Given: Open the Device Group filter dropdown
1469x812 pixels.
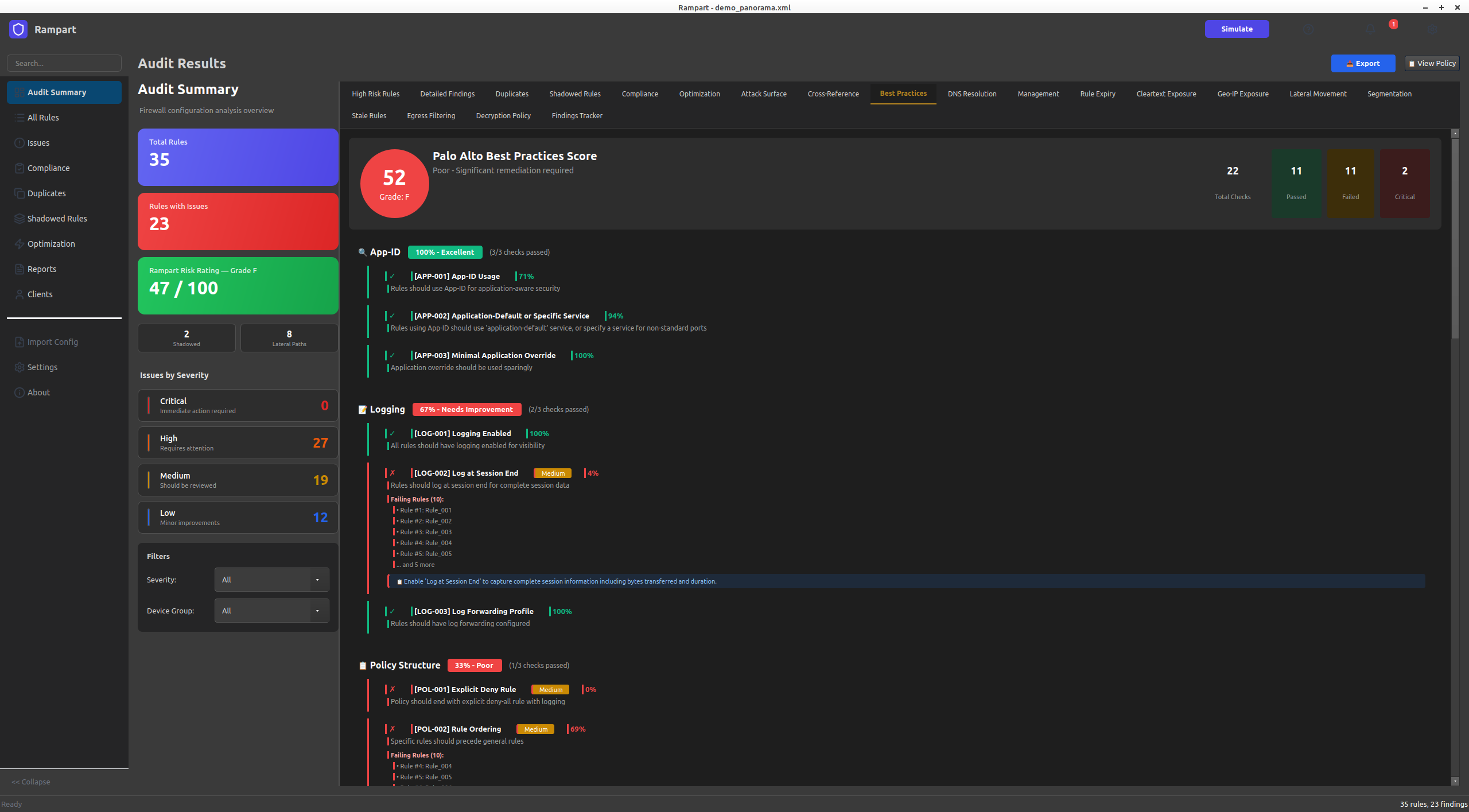Looking at the screenshot, I should pos(271,611).
